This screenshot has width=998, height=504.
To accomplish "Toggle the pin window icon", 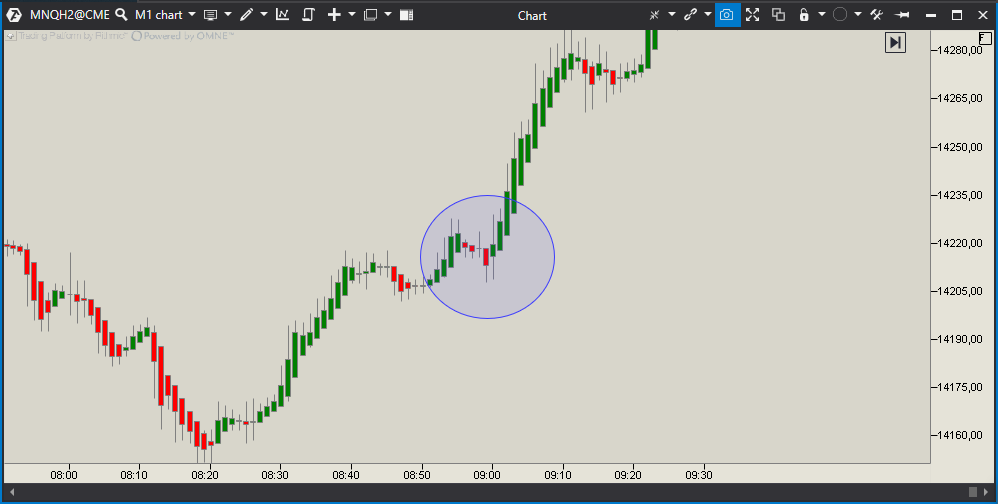I will click(902, 15).
